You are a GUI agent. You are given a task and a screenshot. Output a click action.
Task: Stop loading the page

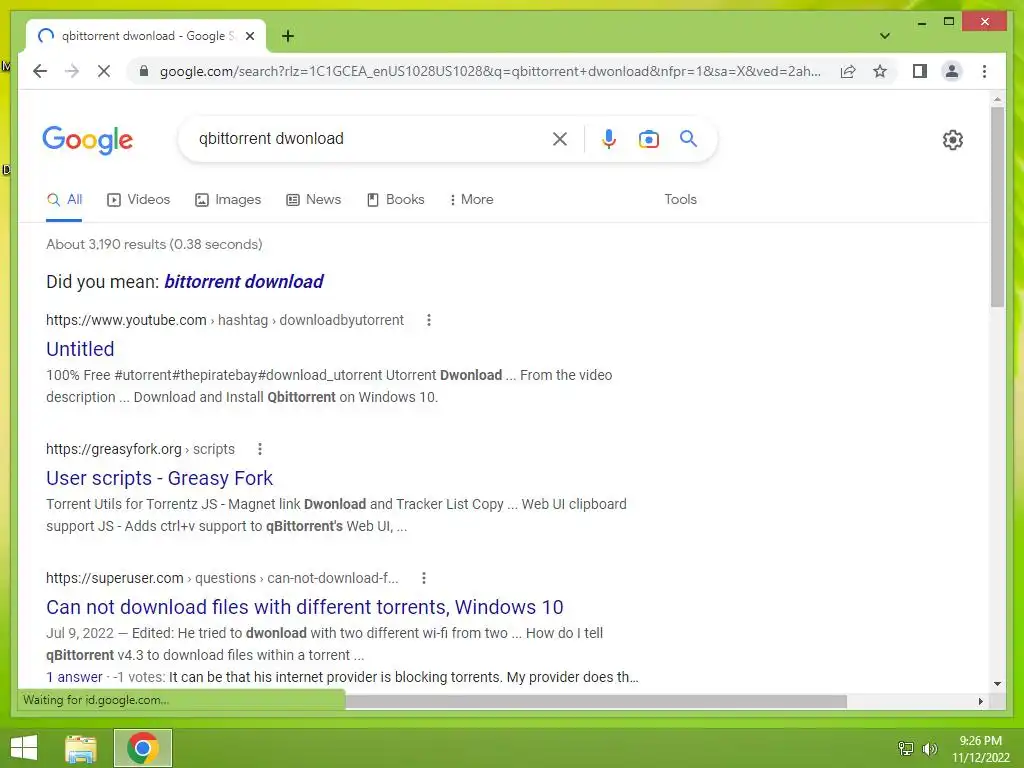click(104, 71)
